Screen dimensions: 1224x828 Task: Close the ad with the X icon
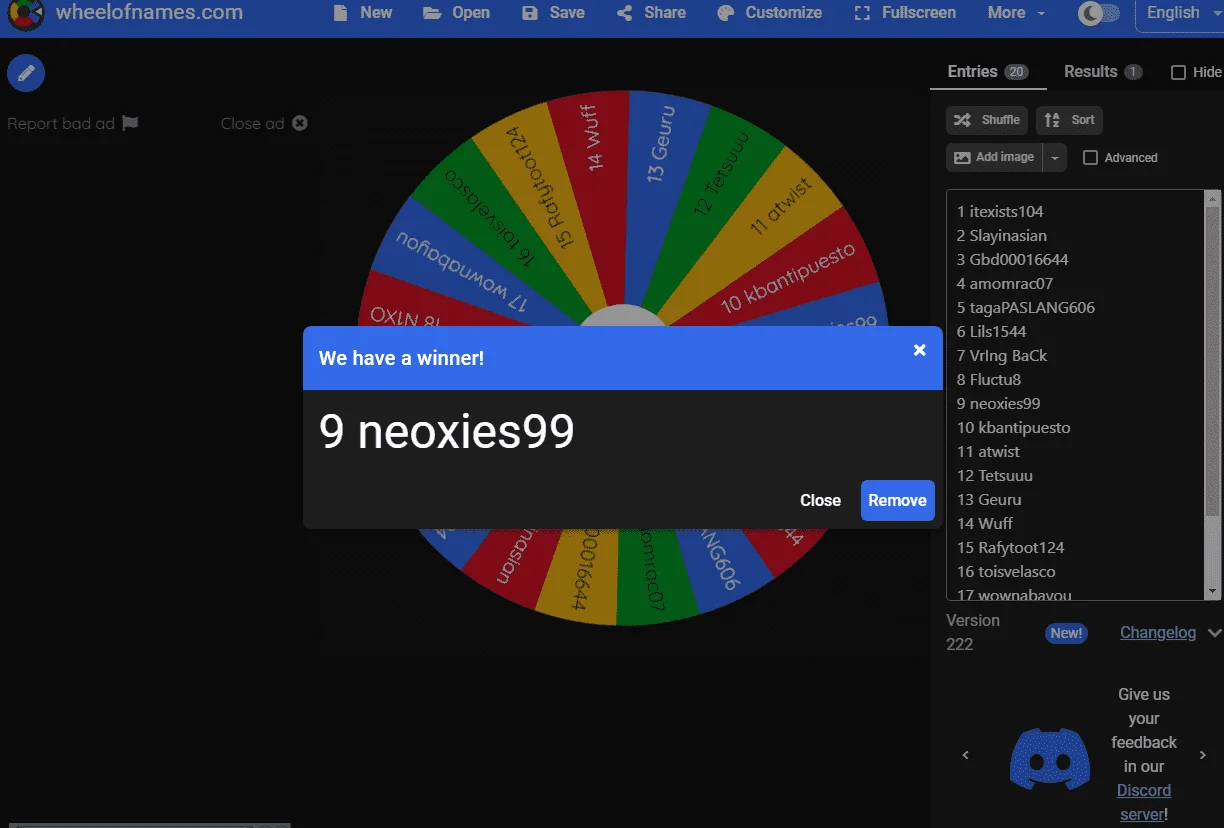[x=299, y=124]
